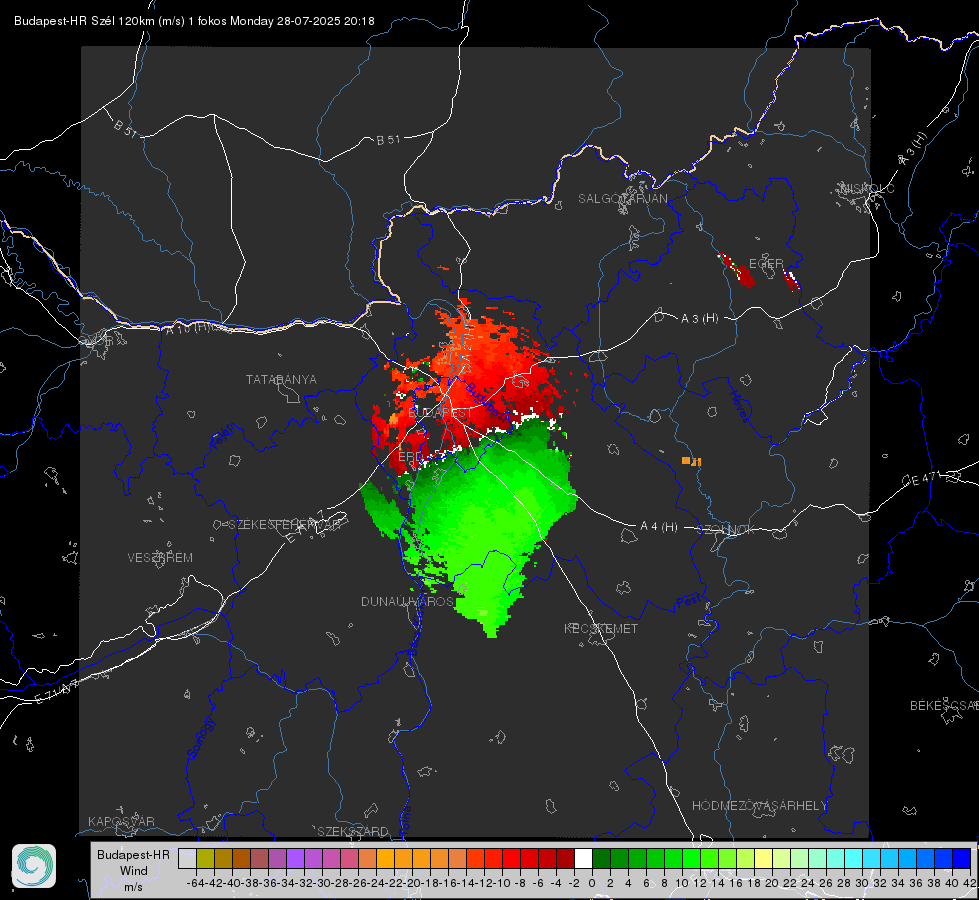Click the SZEKSZÁRD city label
This screenshot has height=900, width=979.
tap(353, 831)
